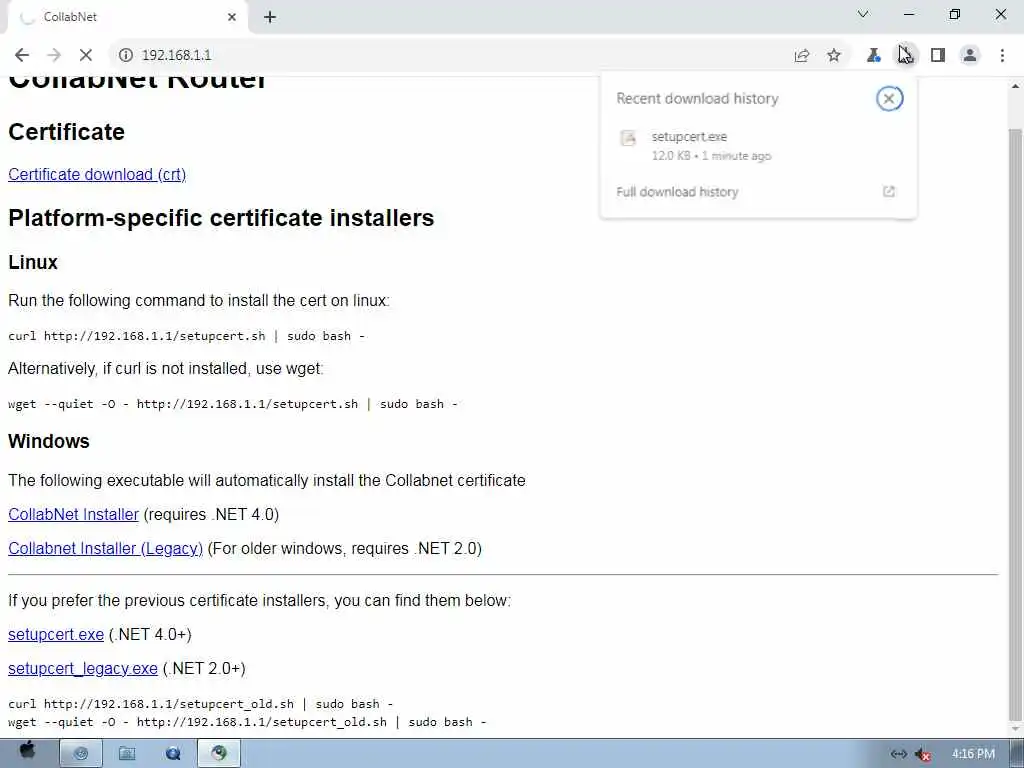Click the CollabNet Installer link
The height and width of the screenshot is (768, 1024).
click(x=73, y=515)
